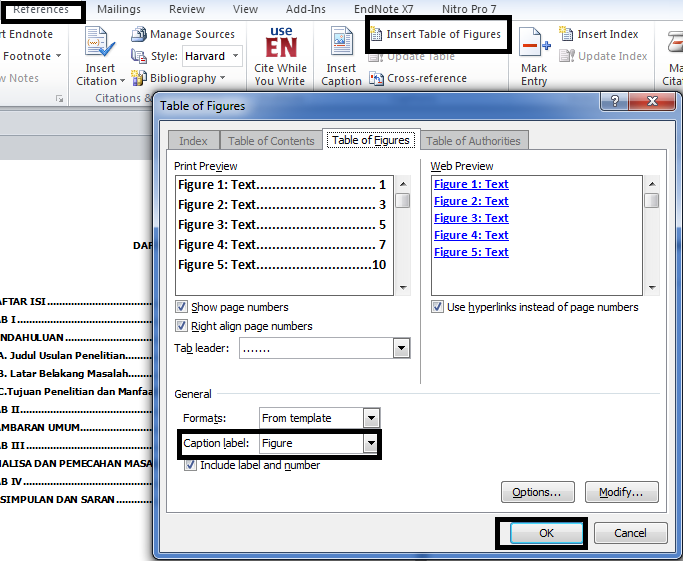Click 'B. Latar Belakang Masalah' in the document
The height and width of the screenshot is (561, 683).
coord(64,374)
